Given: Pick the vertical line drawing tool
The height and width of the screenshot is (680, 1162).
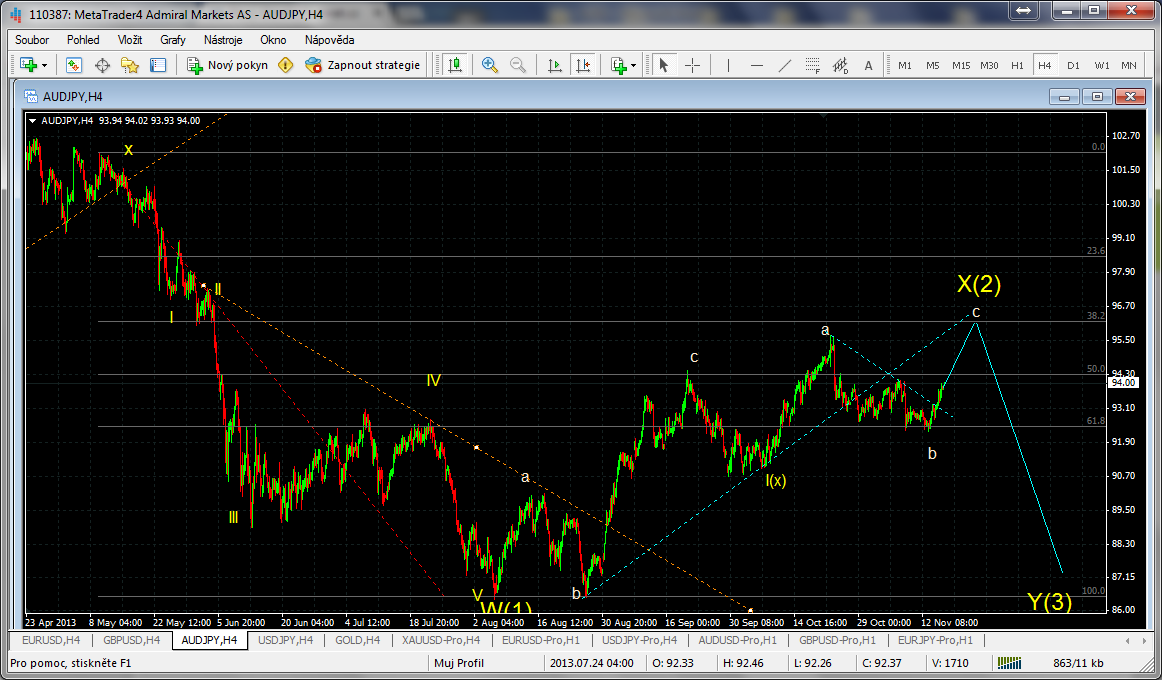Looking at the screenshot, I should coord(728,65).
